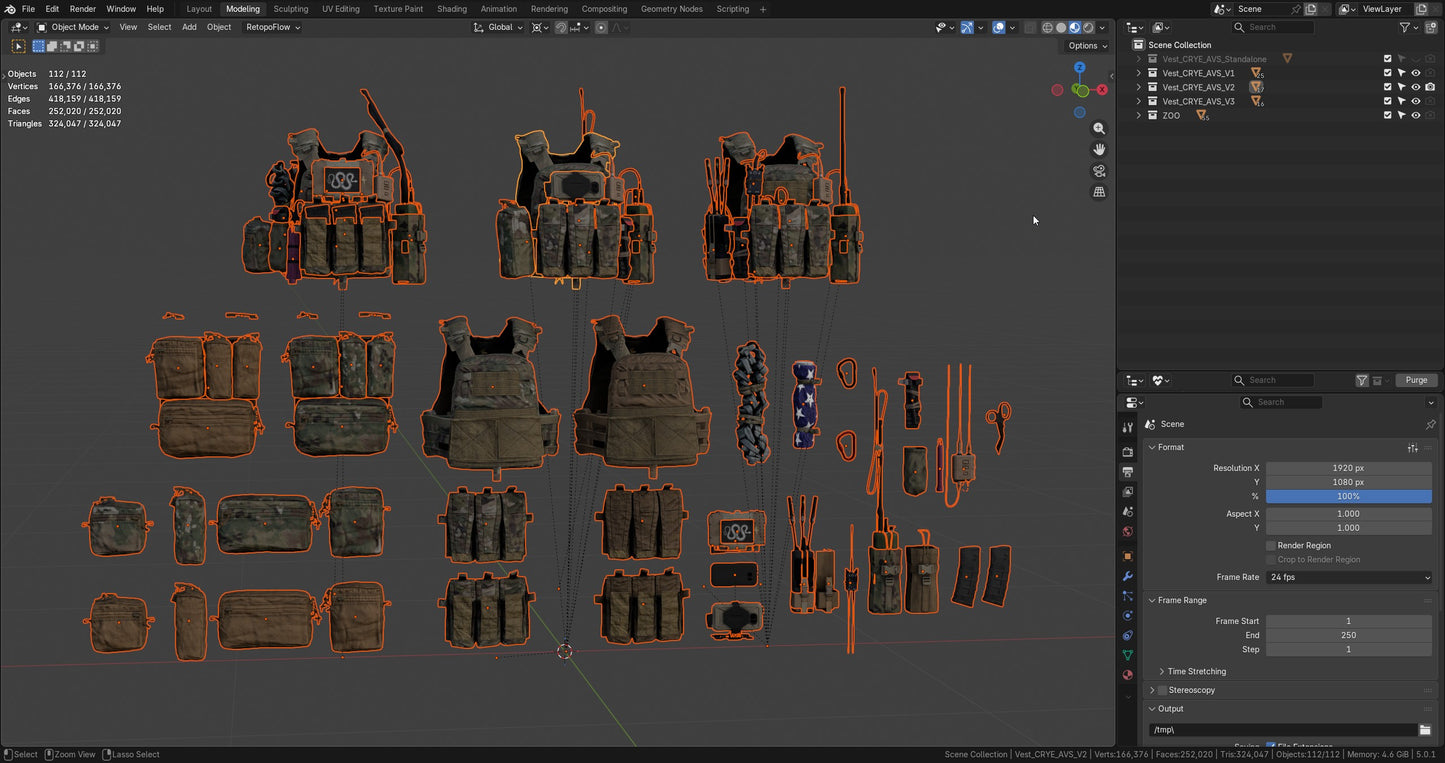Switch to the UV Editing workspace tab
The height and width of the screenshot is (763, 1445).
[x=341, y=9]
